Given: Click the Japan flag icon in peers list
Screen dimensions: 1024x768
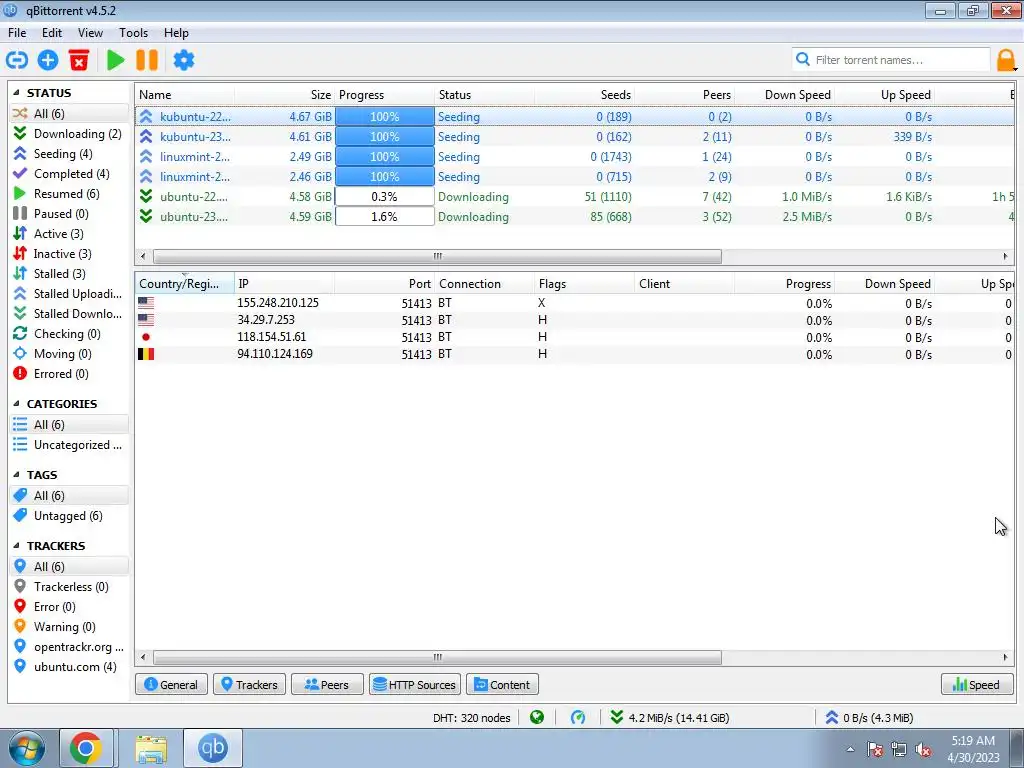Looking at the screenshot, I should 146,337.
